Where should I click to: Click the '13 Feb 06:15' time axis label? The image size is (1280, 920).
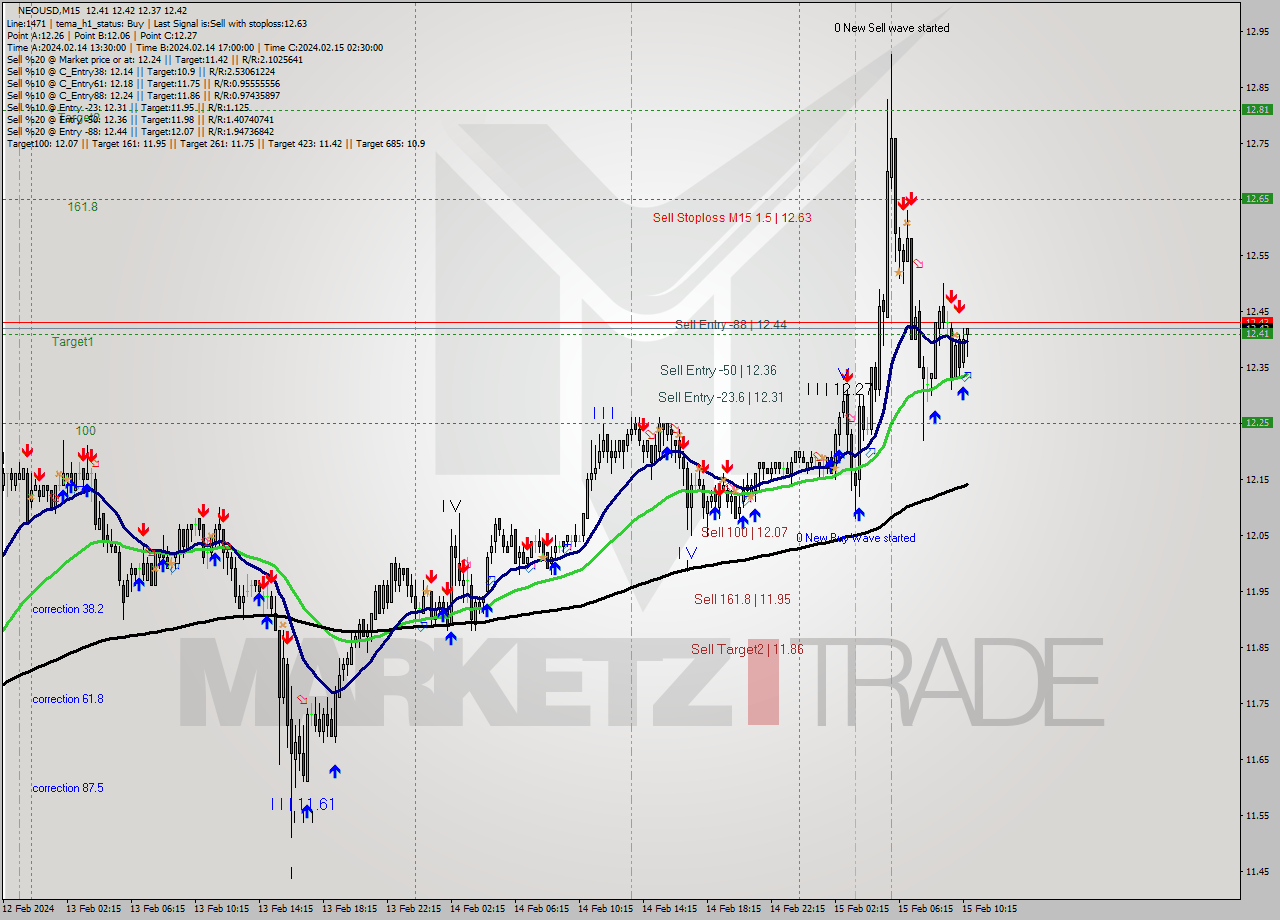click(157, 909)
